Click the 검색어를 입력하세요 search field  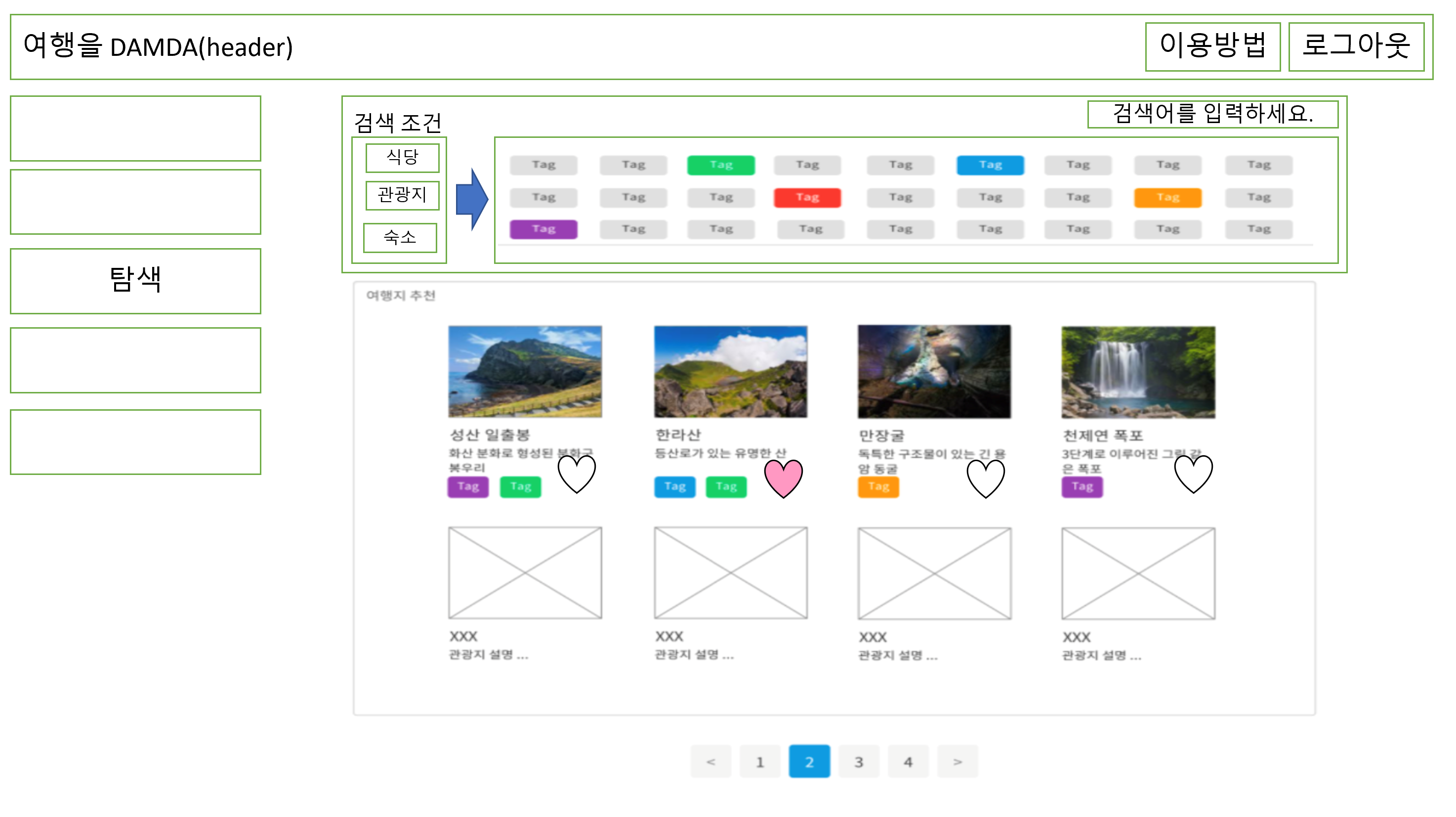1212,114
